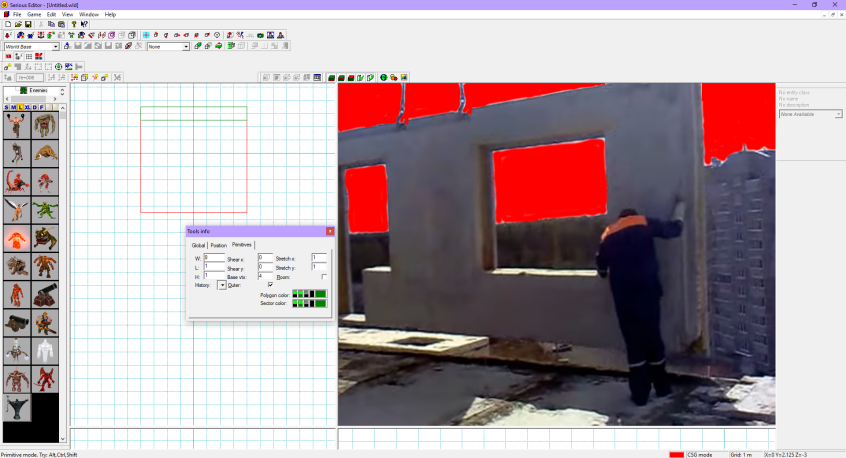
Task: Click the picture icon above the 3D view
Action: coord(404,78)
